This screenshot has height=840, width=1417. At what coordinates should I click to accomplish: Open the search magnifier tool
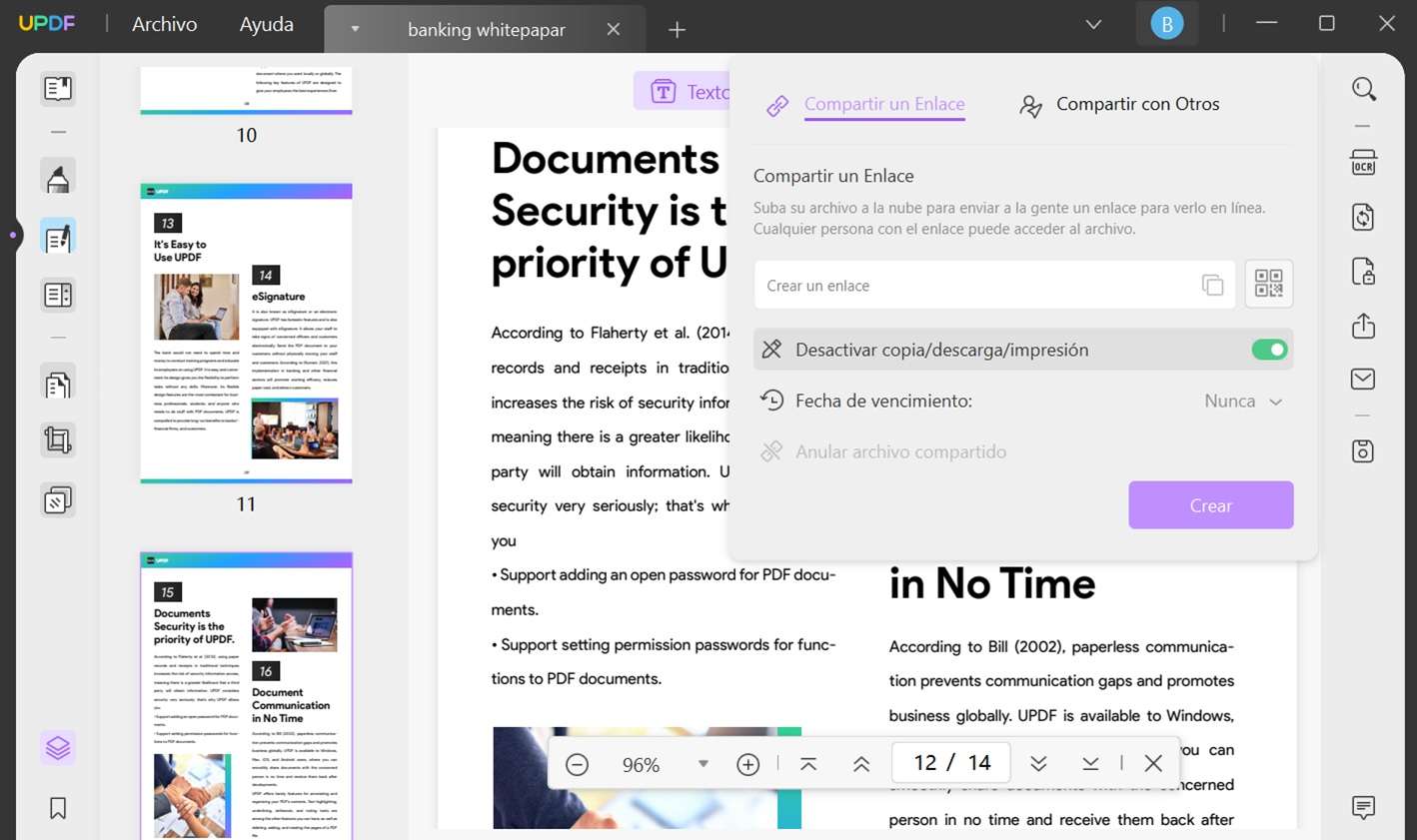[1363, 90]
